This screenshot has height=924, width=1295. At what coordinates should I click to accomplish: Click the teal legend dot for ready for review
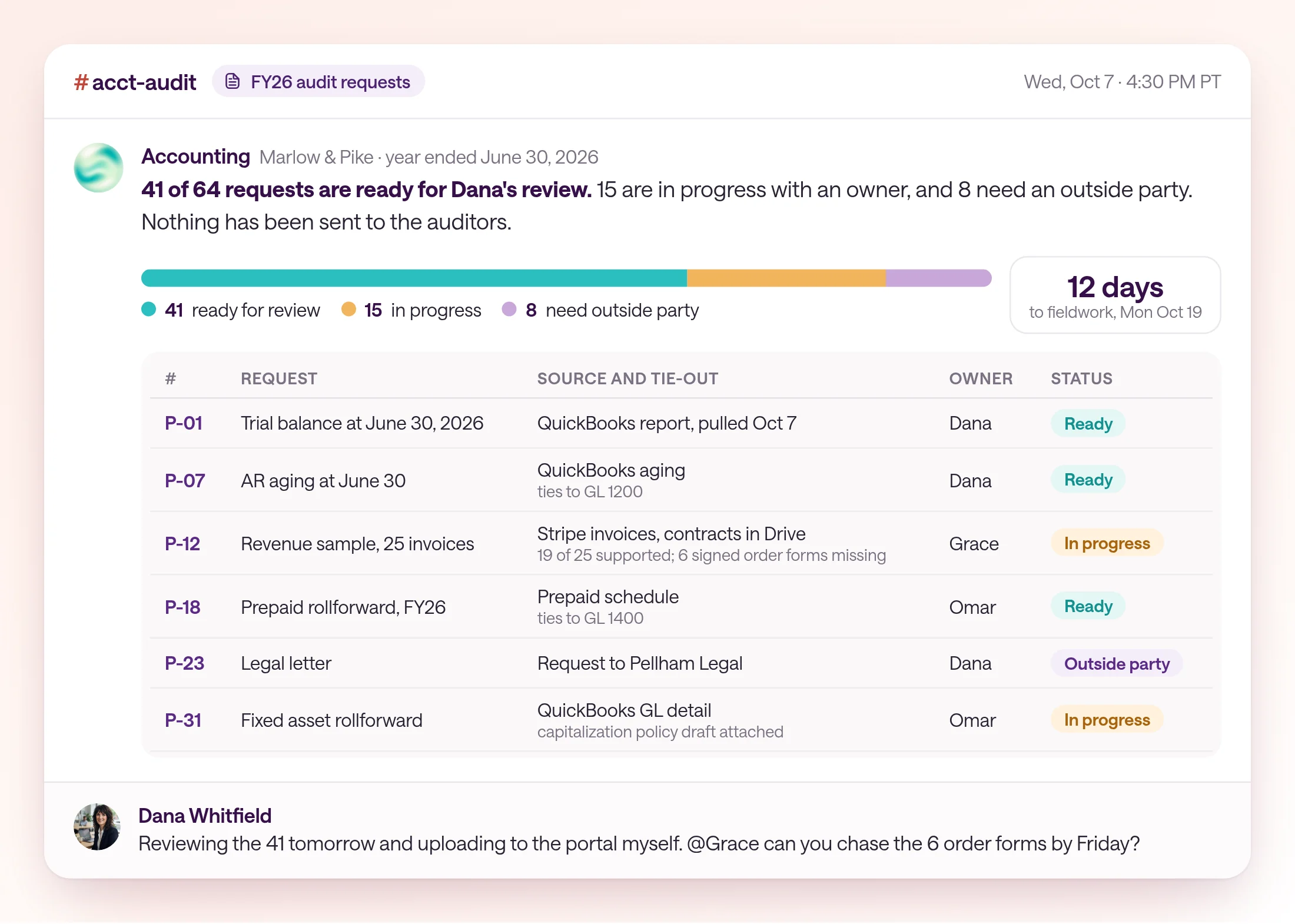point(149,309)
